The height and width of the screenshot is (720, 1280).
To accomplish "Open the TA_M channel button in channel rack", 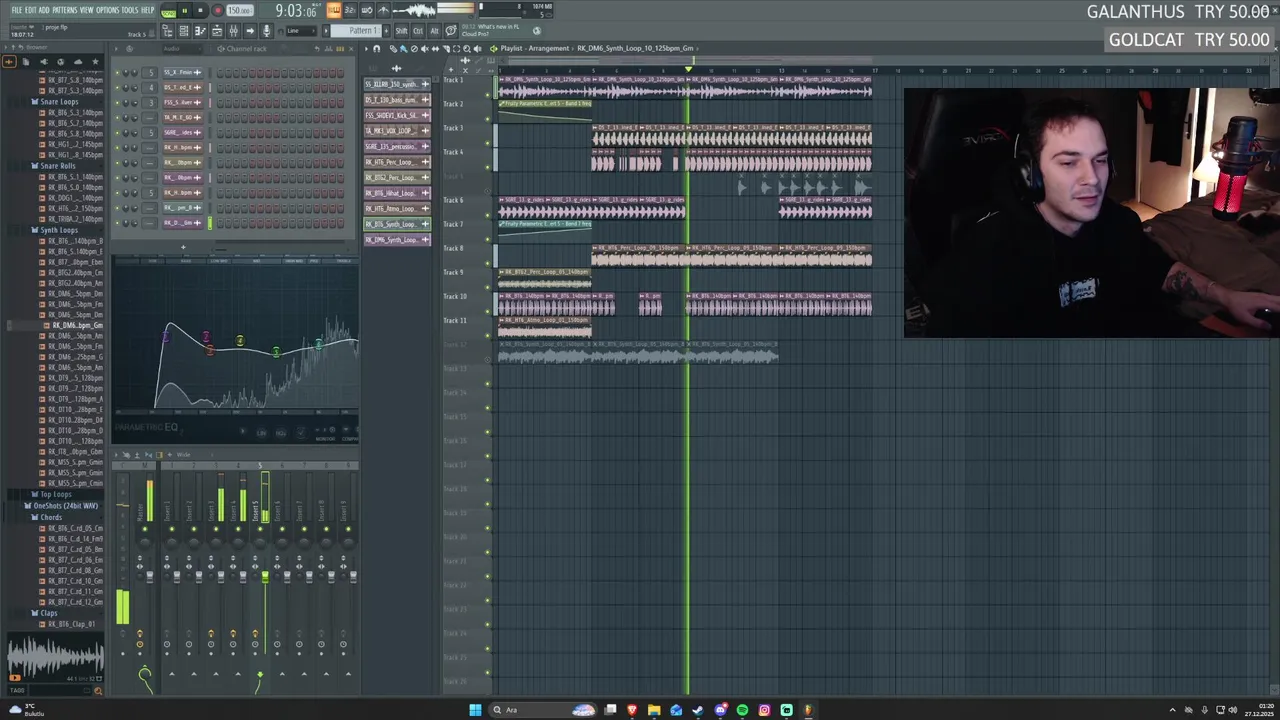I will tap(182, 117).
